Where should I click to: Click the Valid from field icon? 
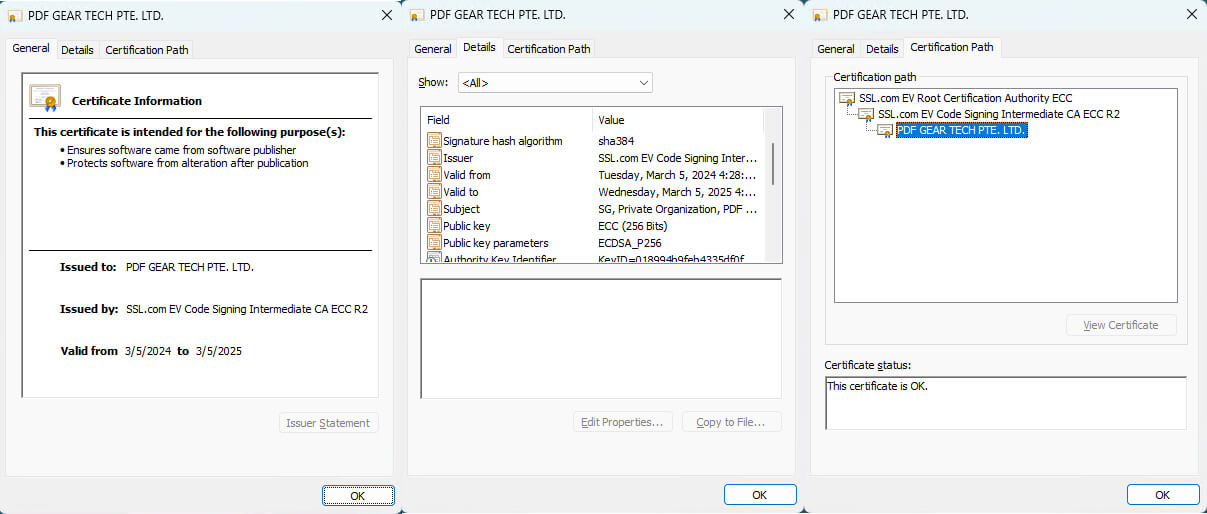434,175
